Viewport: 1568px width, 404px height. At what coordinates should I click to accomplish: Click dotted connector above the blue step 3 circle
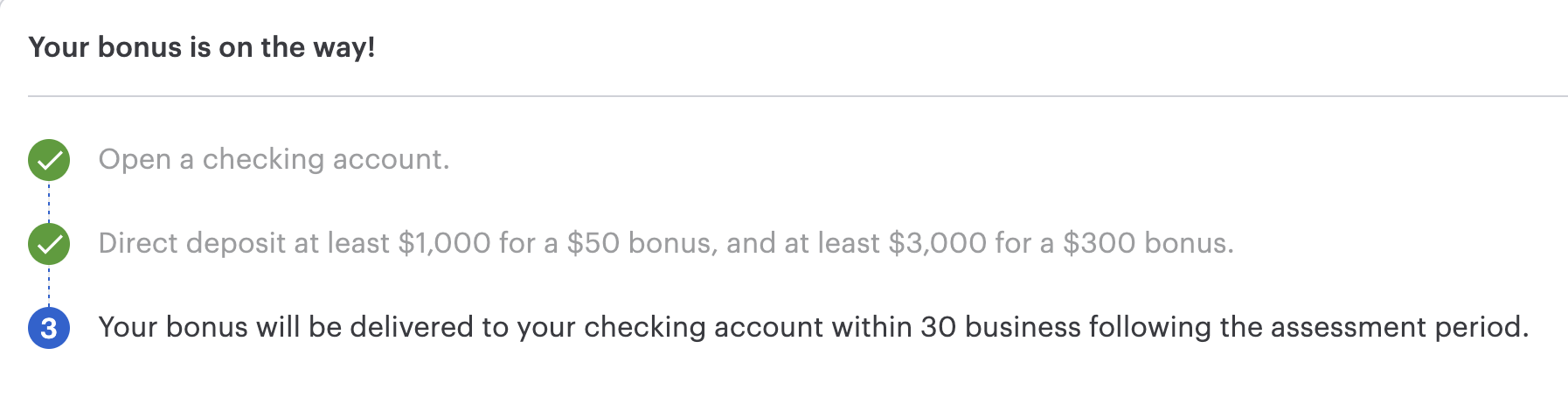coord(49,286)
